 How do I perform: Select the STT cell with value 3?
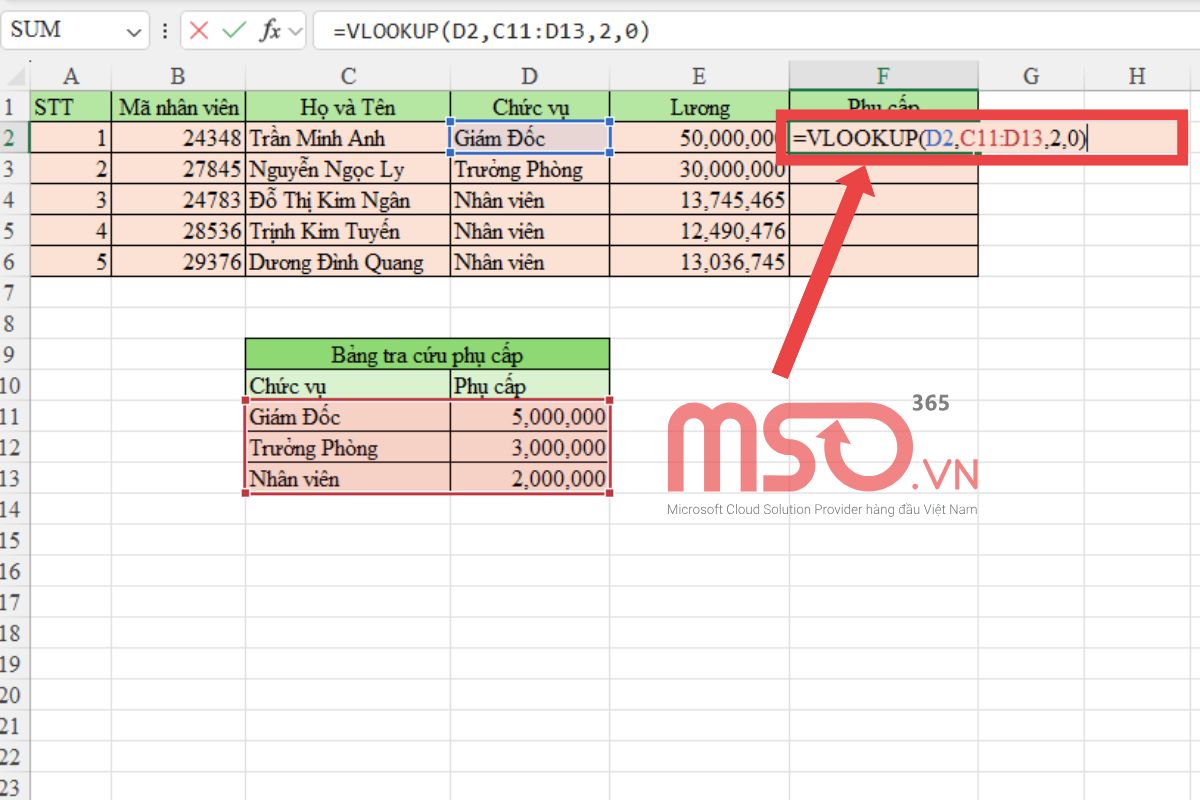(x=70, y=200)
